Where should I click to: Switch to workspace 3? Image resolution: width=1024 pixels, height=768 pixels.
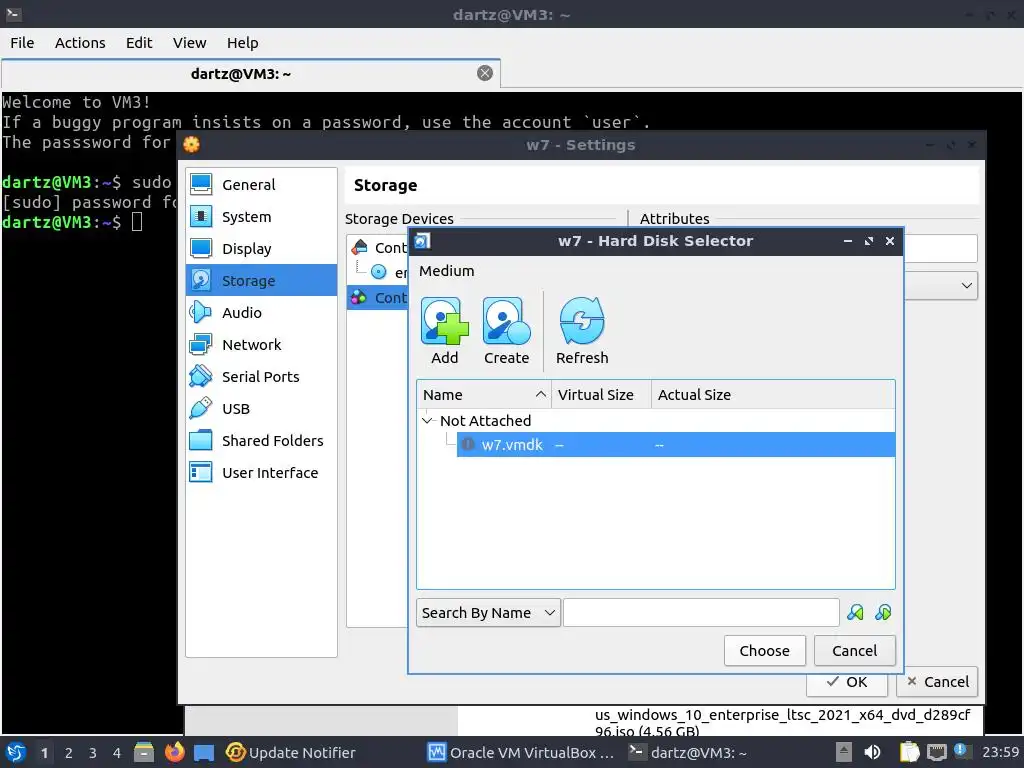coord(93,753)
